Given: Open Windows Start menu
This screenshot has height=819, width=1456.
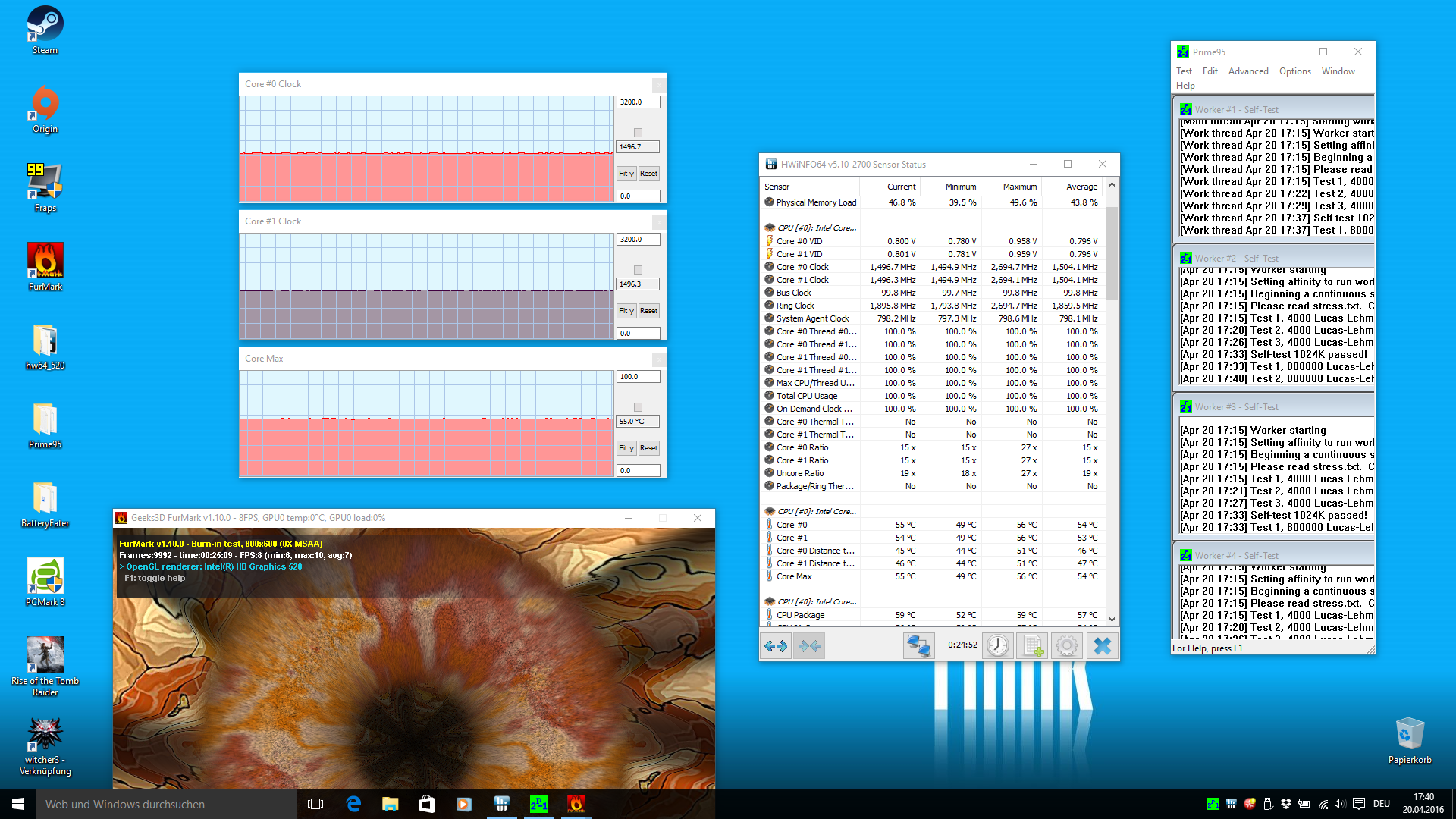Looking at the screenshot, I should point(18,804).
